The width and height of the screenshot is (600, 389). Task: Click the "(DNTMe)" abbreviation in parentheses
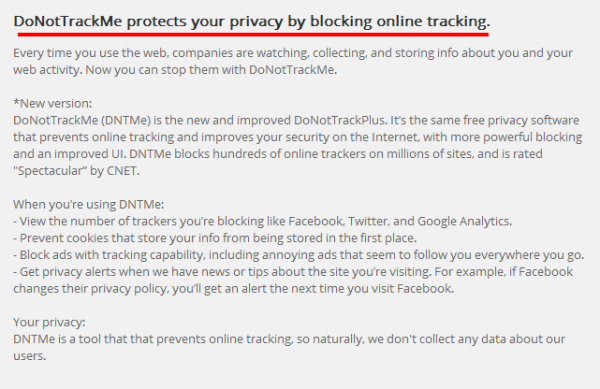pos(126,120)
